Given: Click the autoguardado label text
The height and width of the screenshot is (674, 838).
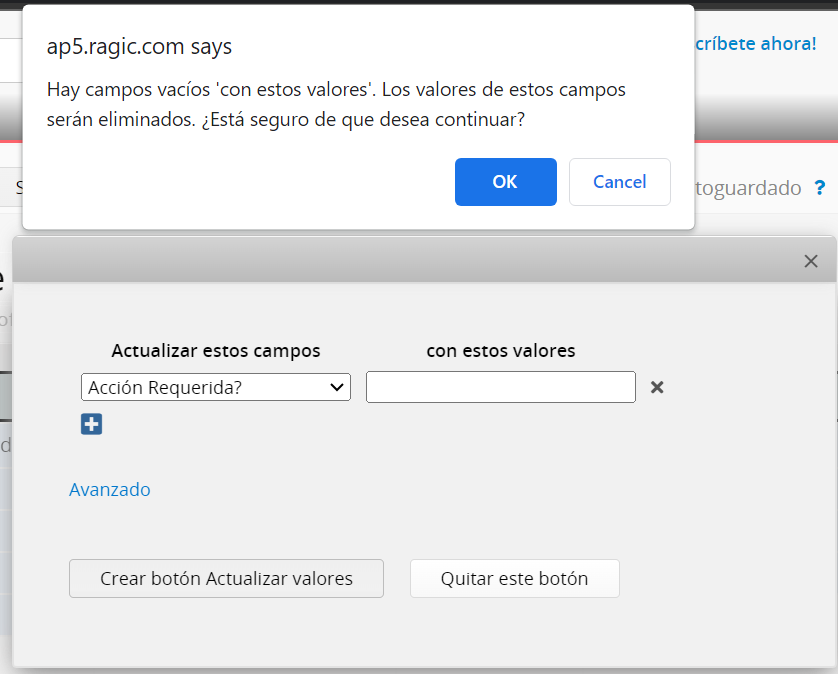Looking at the screenshot, I should (745, 187).
